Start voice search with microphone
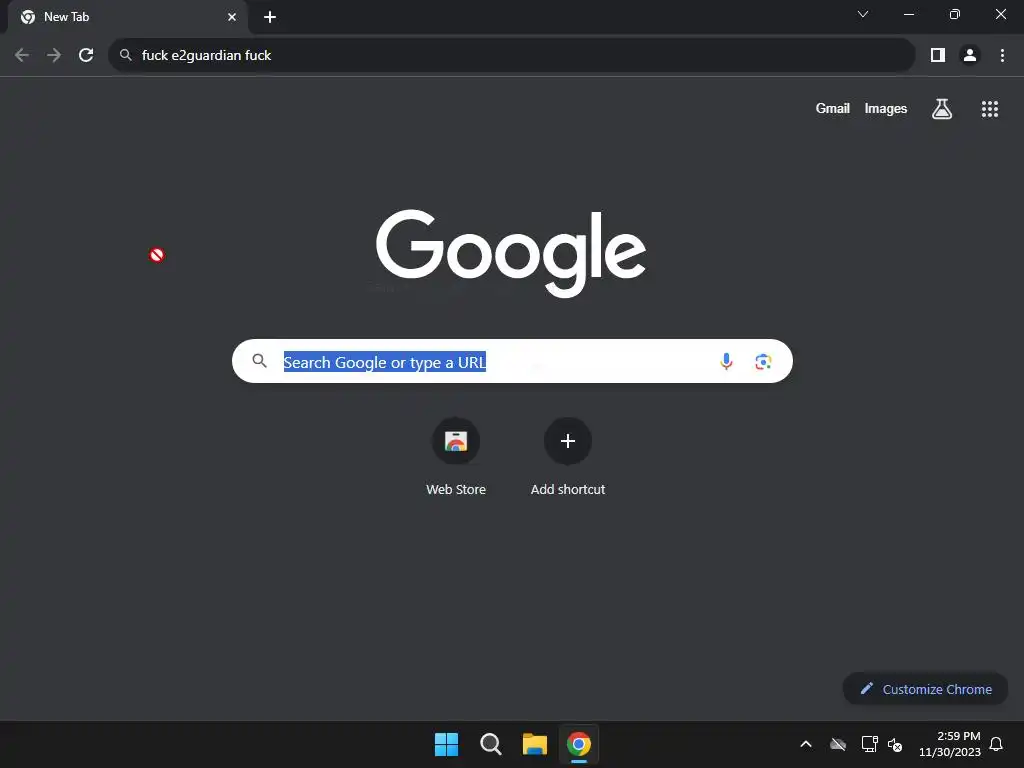Screen dimensions: 1024x768 726,361
